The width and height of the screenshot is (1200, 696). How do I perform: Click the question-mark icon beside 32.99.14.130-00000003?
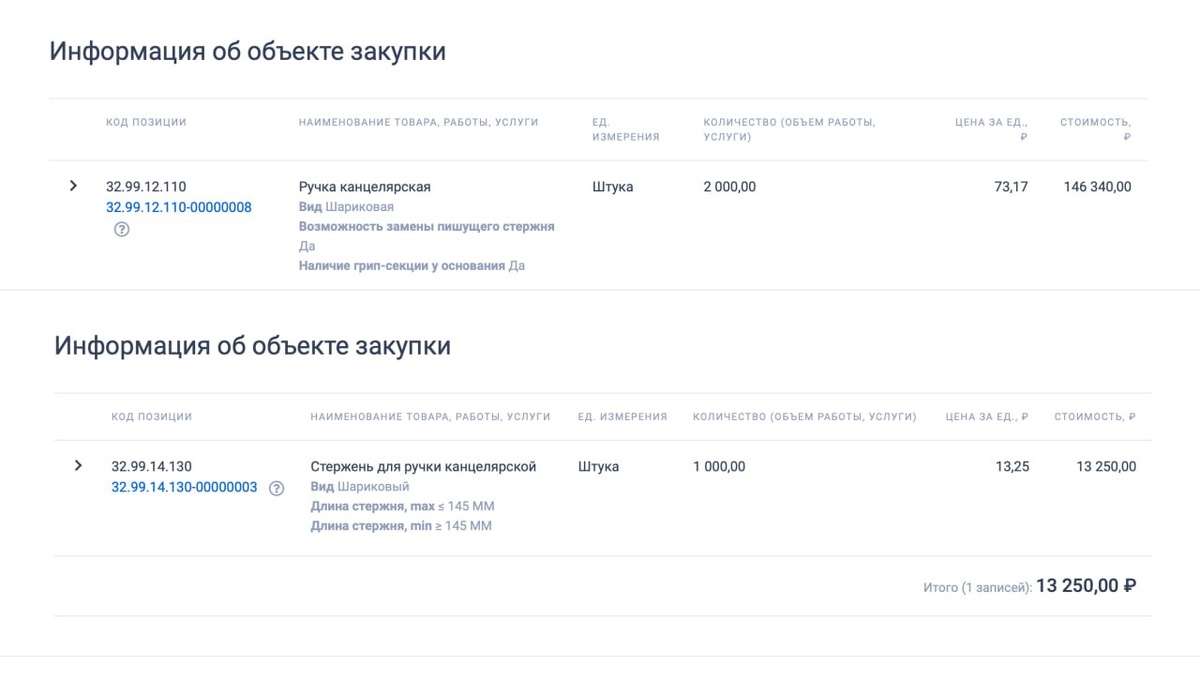pos(277,488)
